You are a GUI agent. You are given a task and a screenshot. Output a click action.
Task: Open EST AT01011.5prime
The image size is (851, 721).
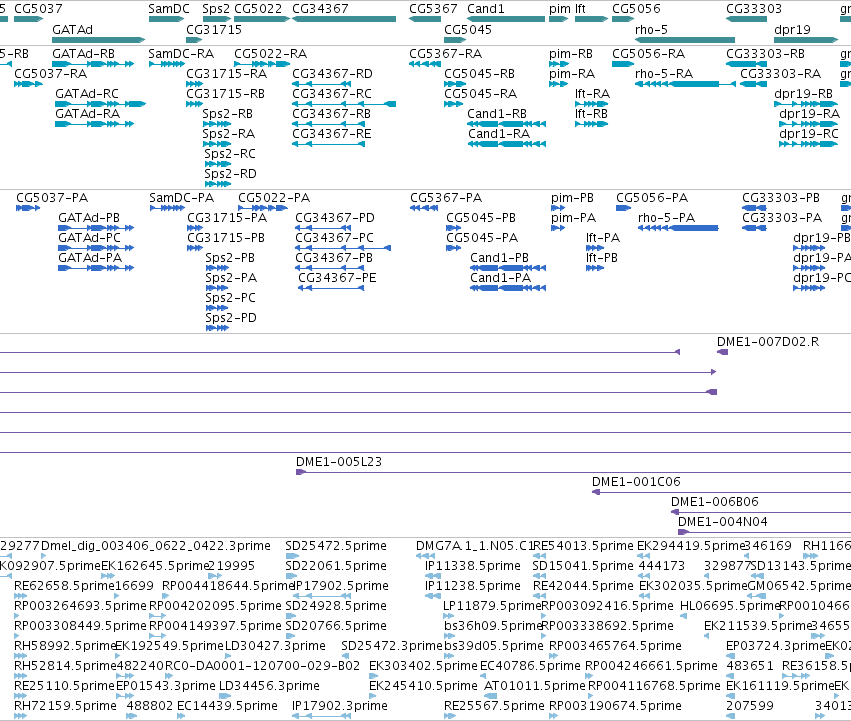[535, 686]
